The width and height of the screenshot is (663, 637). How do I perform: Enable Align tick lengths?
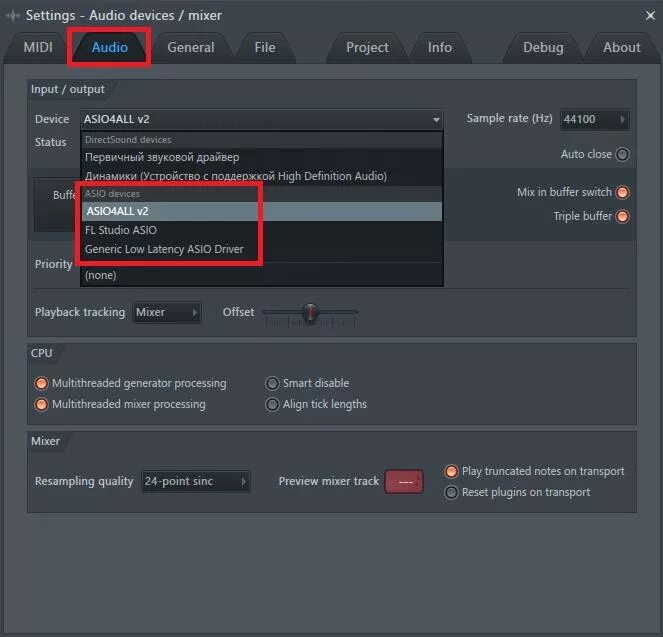[272, 405]
